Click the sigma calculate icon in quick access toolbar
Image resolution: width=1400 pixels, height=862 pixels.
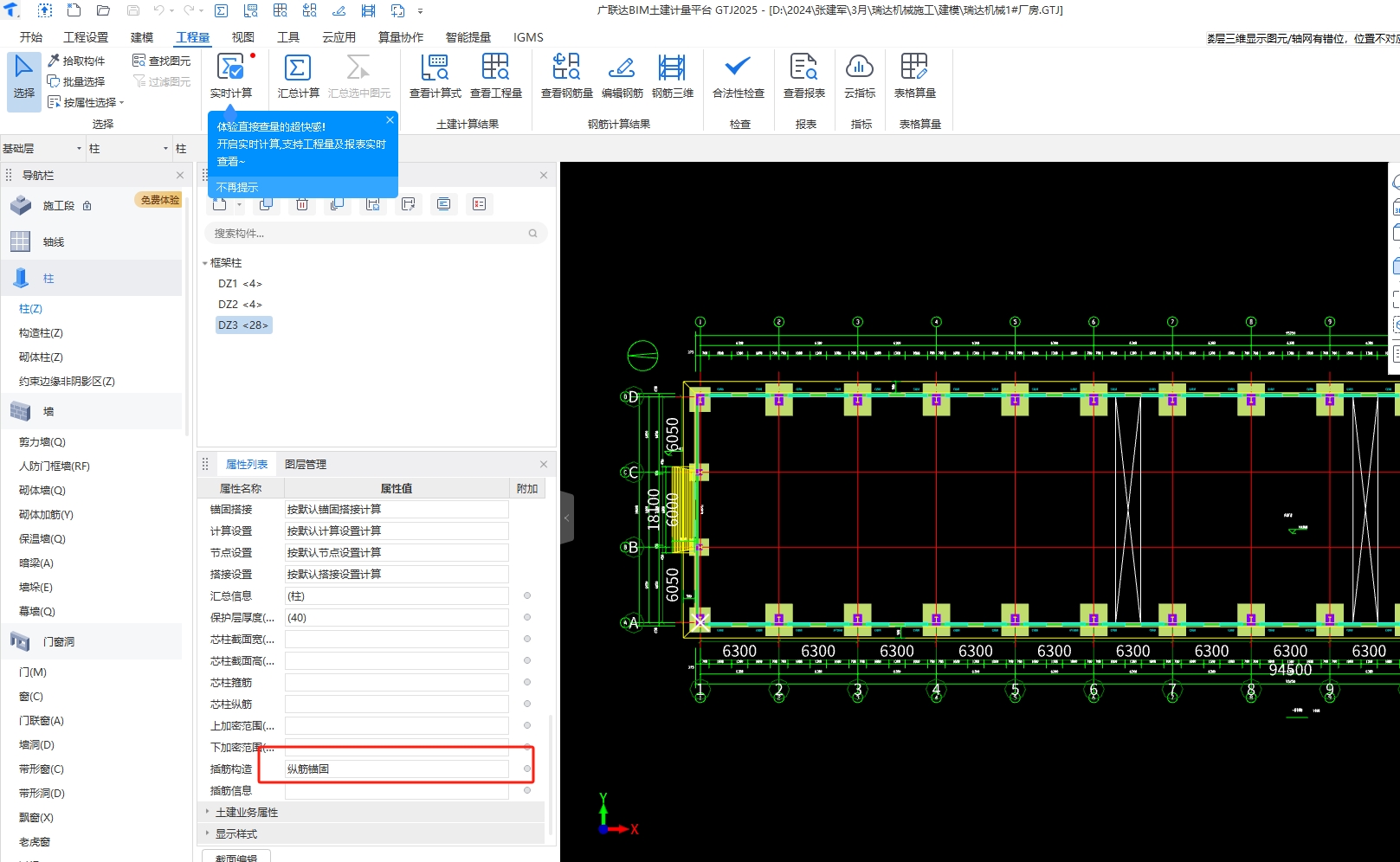tap(221, 10)
